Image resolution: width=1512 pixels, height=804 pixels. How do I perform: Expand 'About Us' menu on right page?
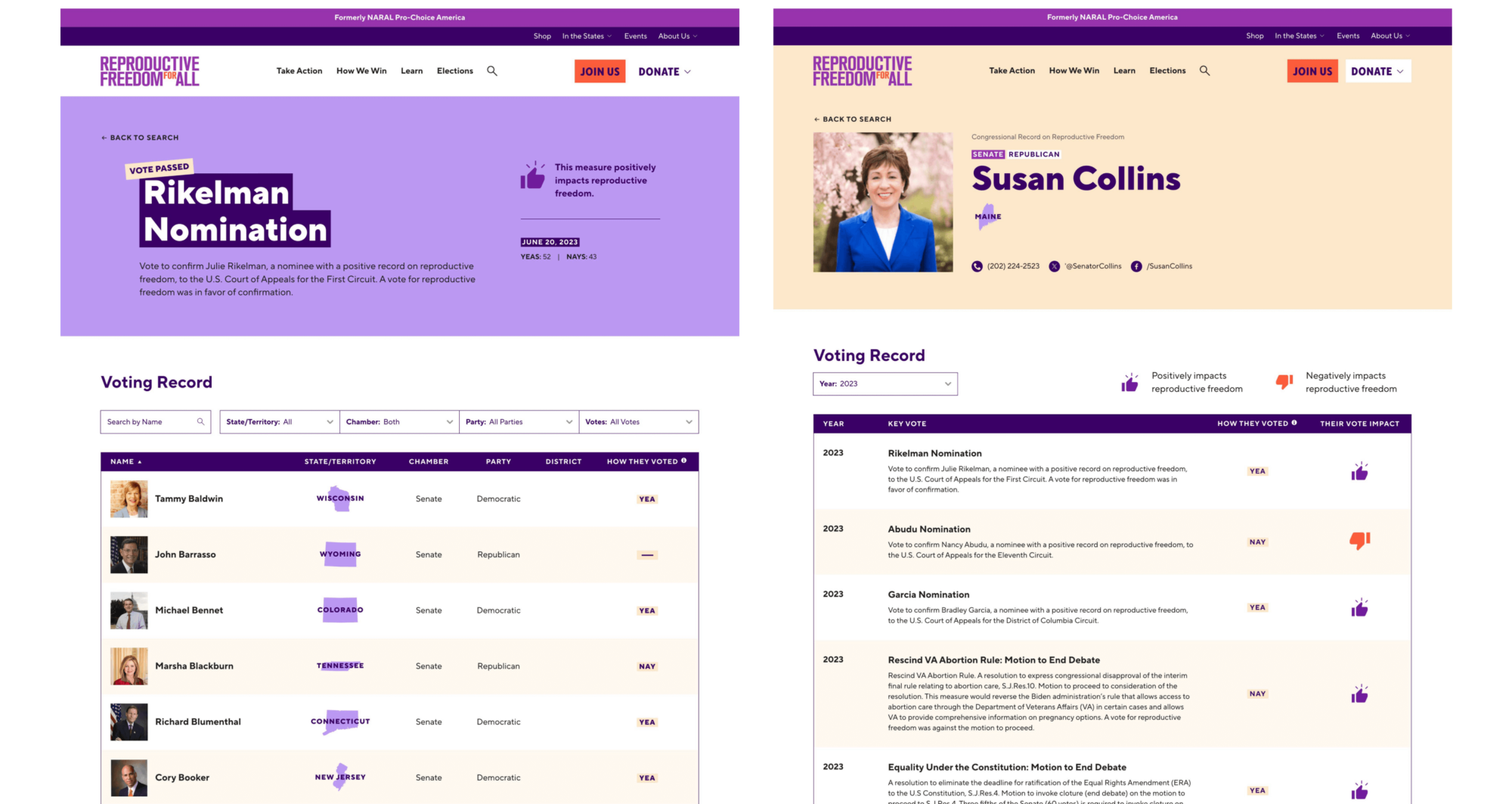[1390, 36]
